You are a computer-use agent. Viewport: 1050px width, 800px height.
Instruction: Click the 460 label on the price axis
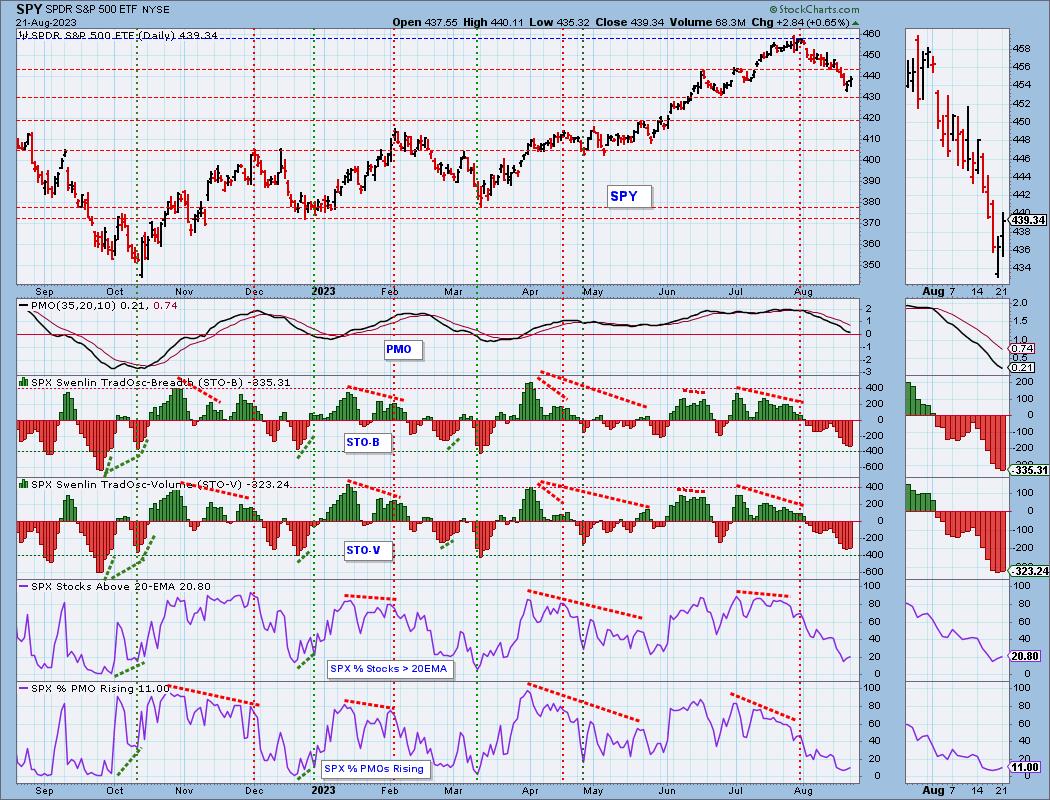[871, 33]
